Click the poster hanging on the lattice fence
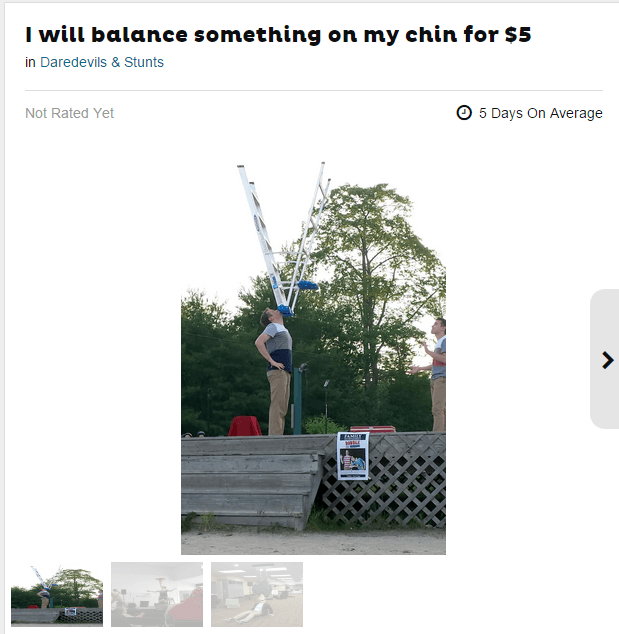619x634 pixels. (x=353, y=456)
